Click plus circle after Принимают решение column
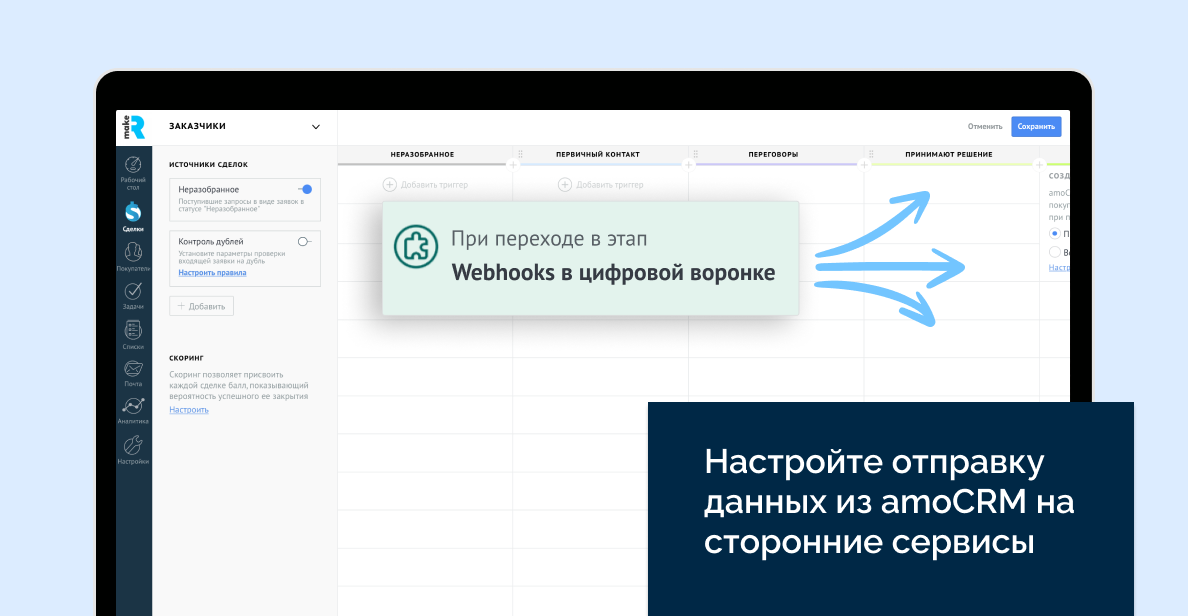This screenshot has height=616, width=1188. [1040, 164]
